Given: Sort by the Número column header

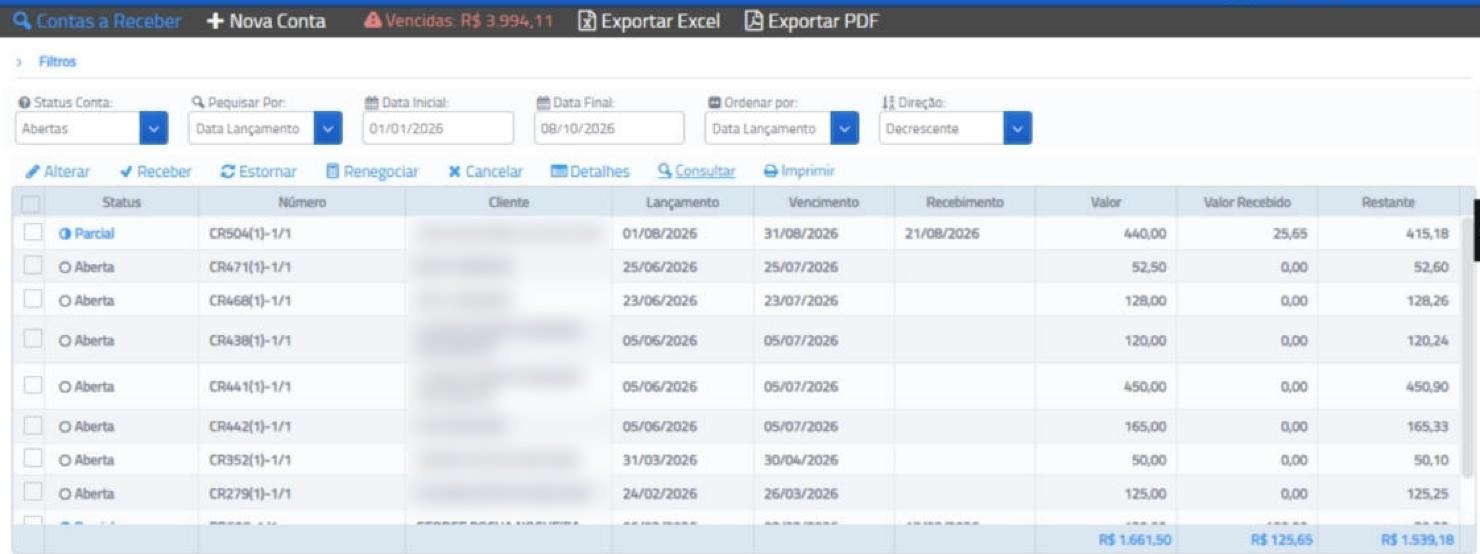Looking at the screenshot, I should tap(302, 202).
